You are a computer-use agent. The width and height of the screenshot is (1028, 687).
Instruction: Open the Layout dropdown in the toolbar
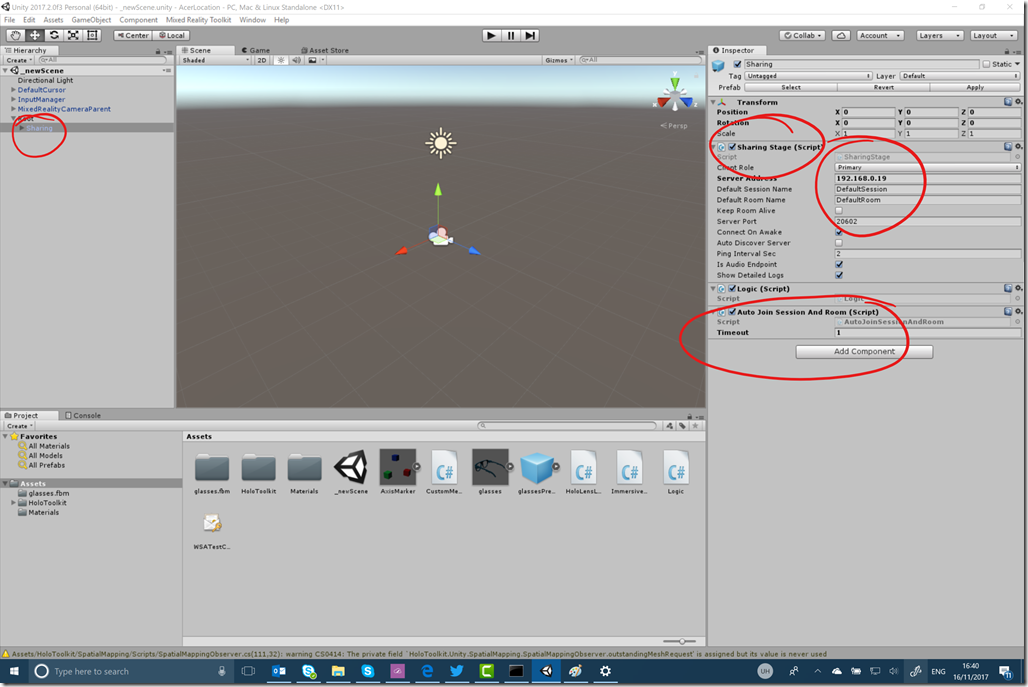993,35
